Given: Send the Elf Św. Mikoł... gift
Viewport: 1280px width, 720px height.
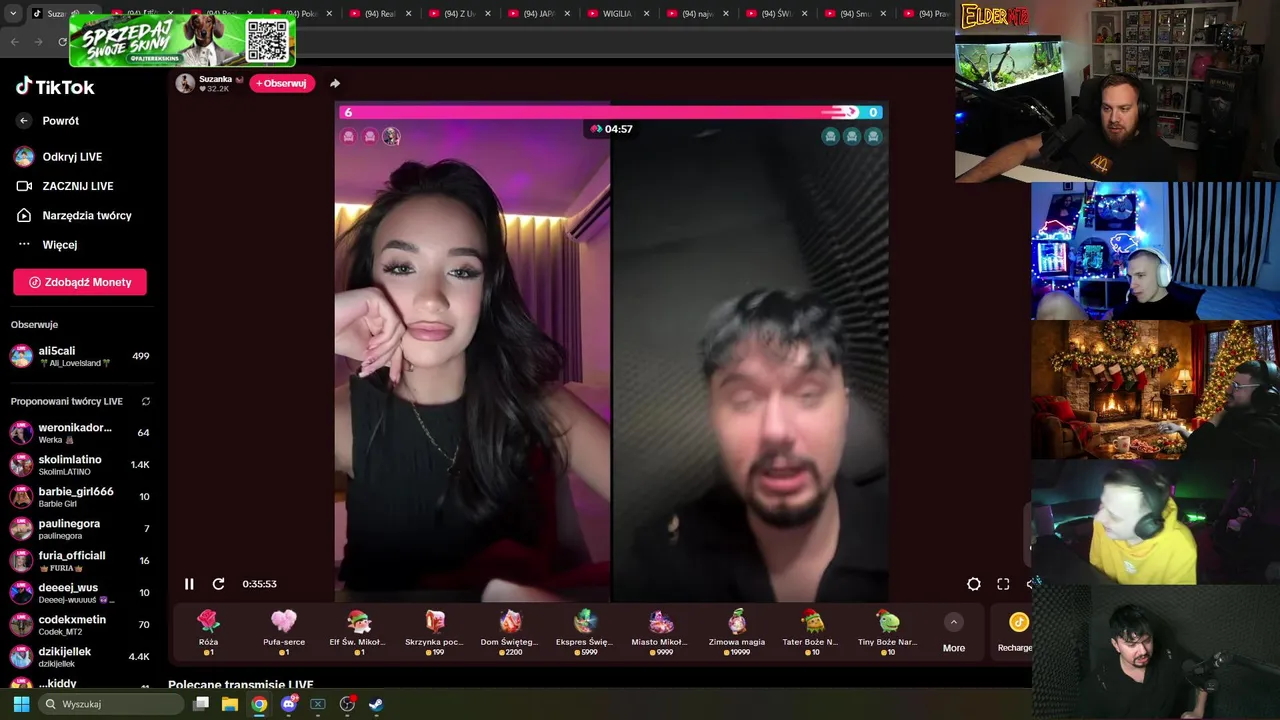Looking at the screenshot, I should coord(358,632).
